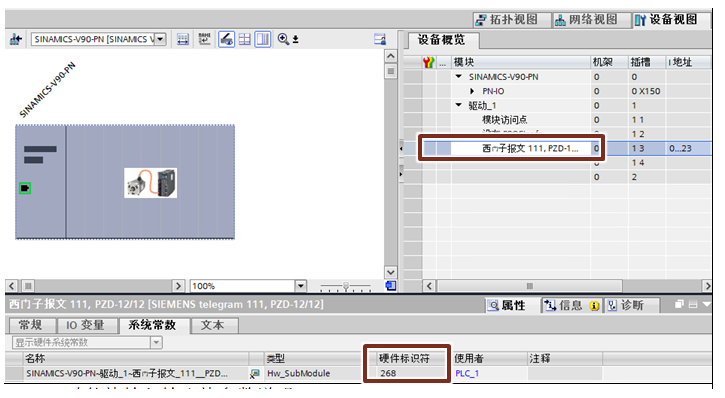
Task: Click the device view scroll up arrow
Action: pos(391,56)
